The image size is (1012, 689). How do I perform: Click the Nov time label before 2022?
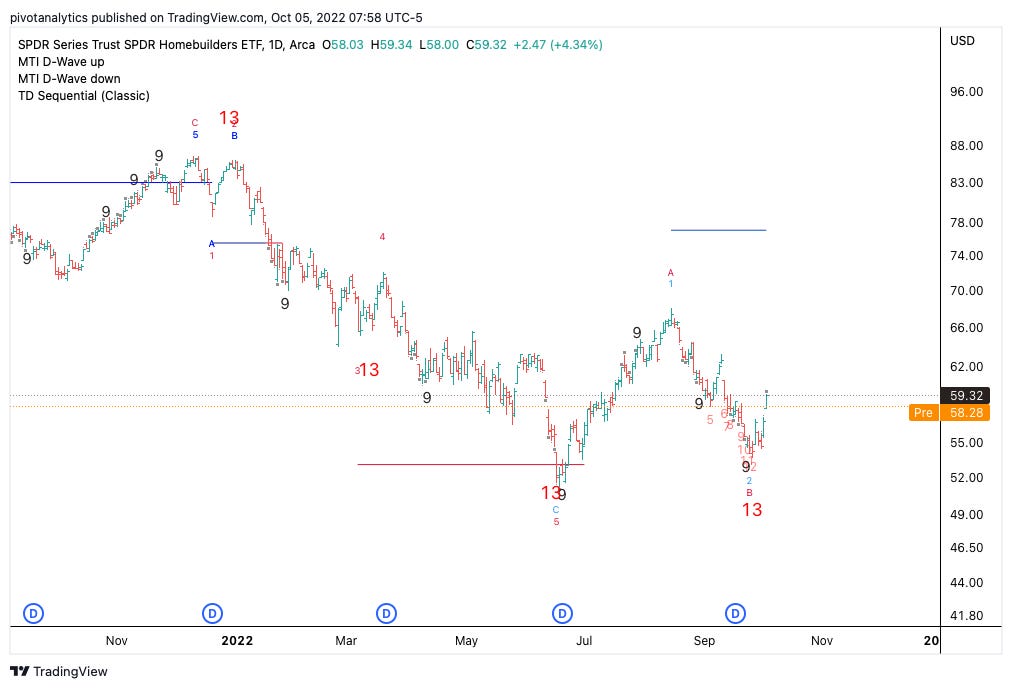click(117, 641)
